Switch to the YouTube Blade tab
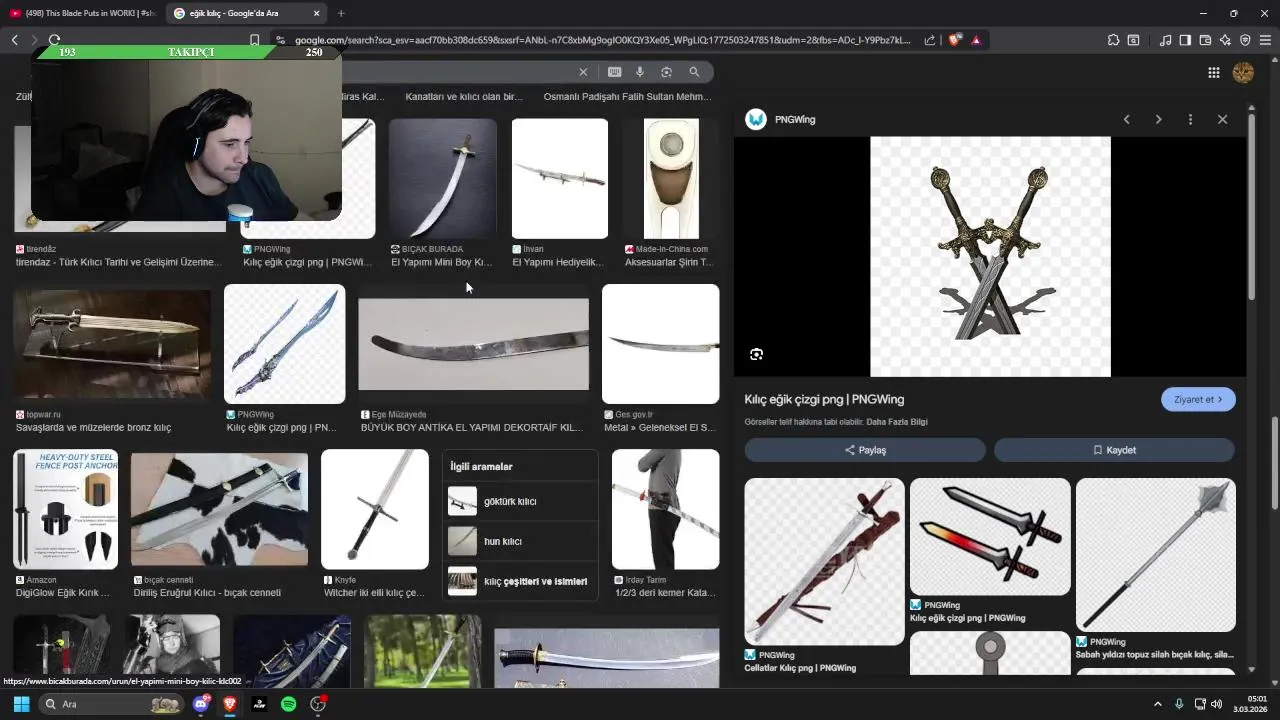Screen dimensions: 1280x720 (82, 13)
